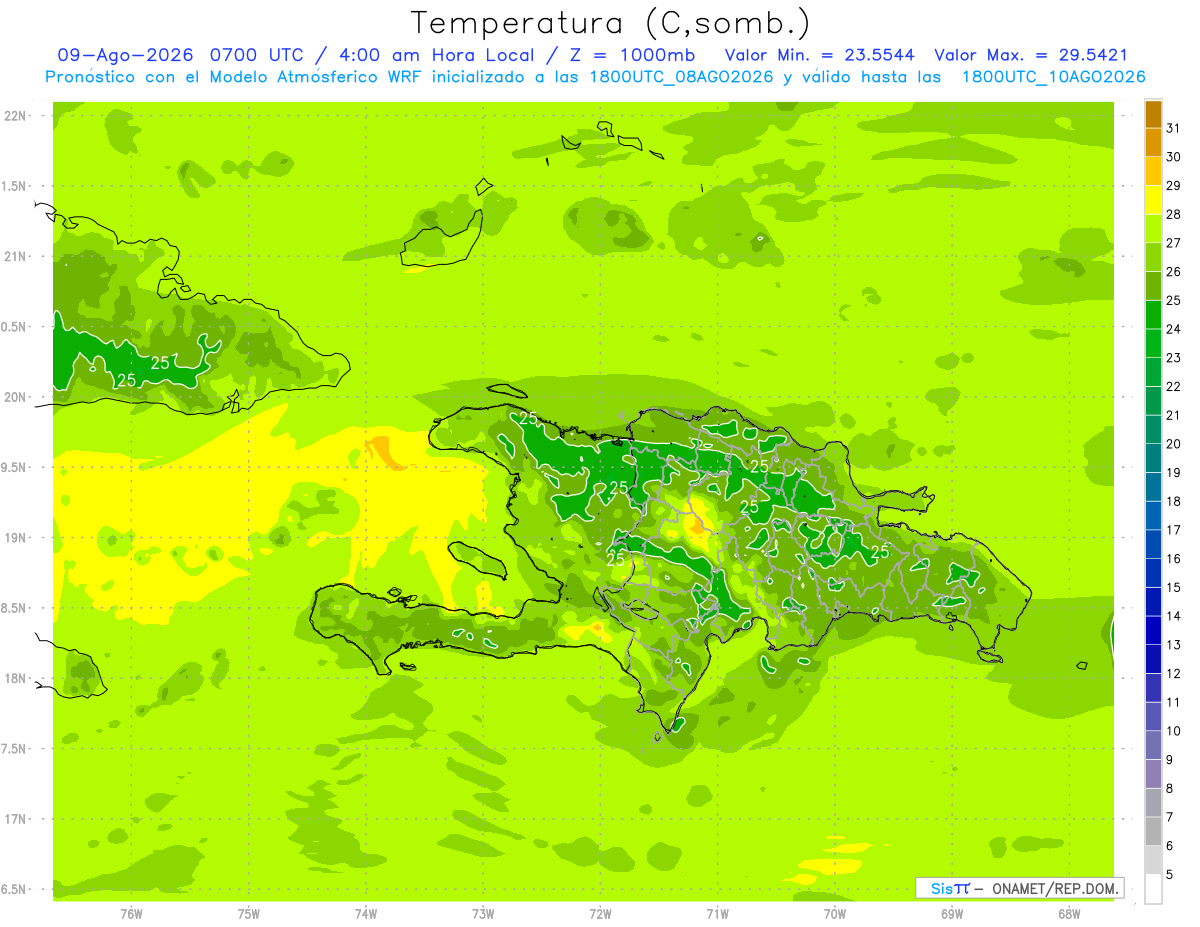Click the '29' color bar label
Viewport: 1200px width, 927px height.
click(1173, 186)
